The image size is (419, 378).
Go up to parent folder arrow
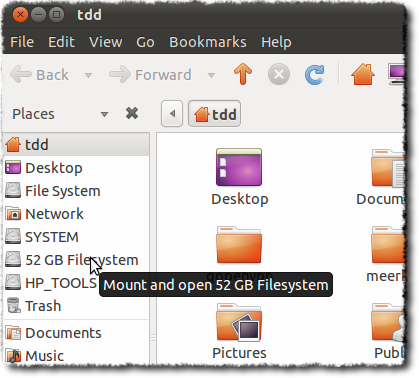(x=243, y=74)
